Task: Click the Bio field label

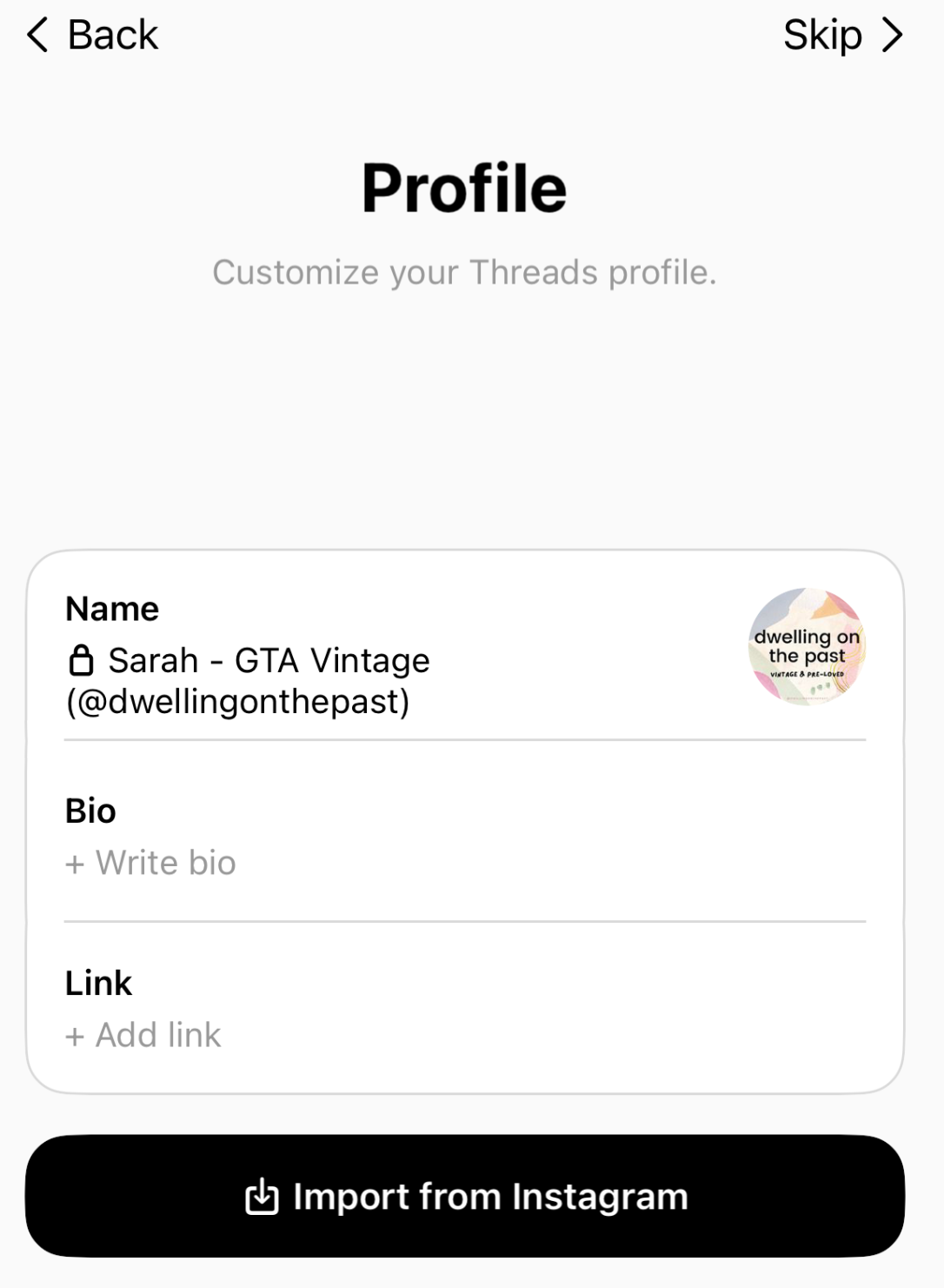Action: (x=90, y=811)
